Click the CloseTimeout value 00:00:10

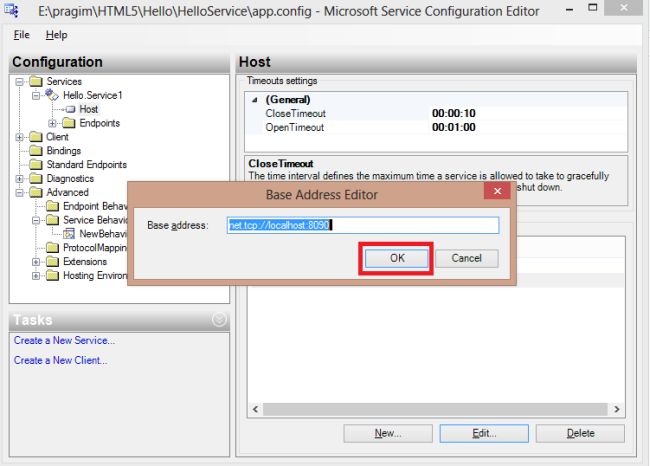click(x=454, y=114)
